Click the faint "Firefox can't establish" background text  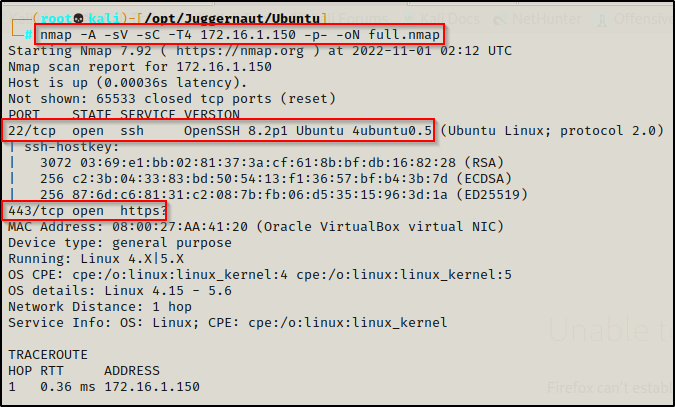609,388
